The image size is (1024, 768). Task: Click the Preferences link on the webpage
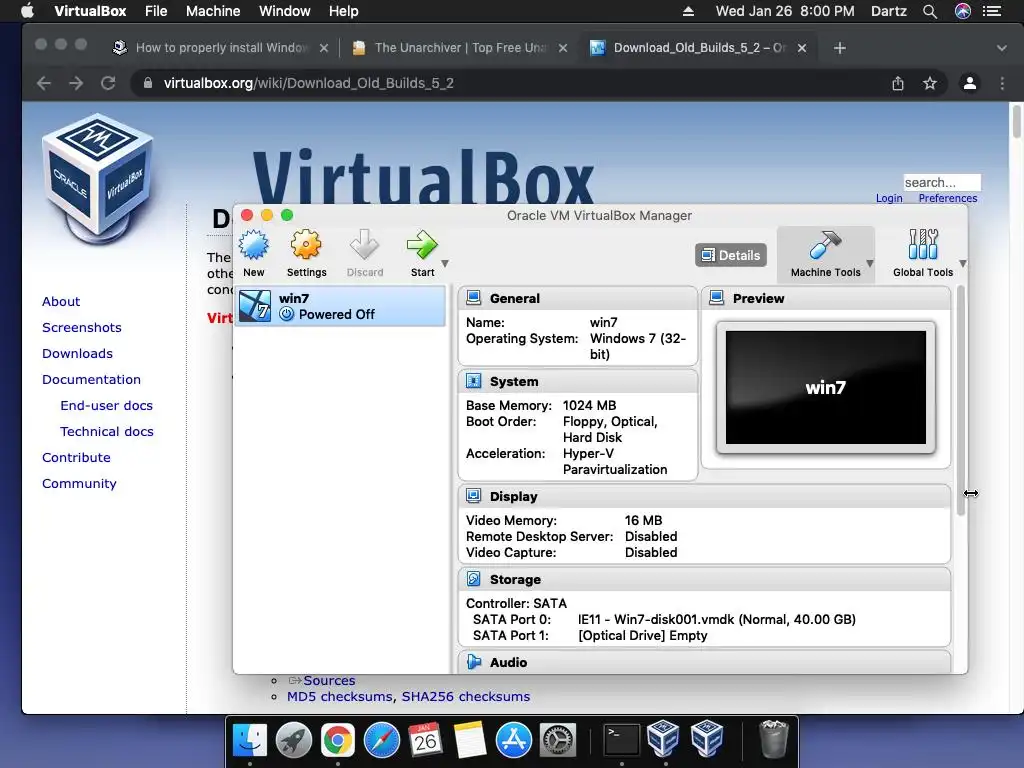coord(948,198)
